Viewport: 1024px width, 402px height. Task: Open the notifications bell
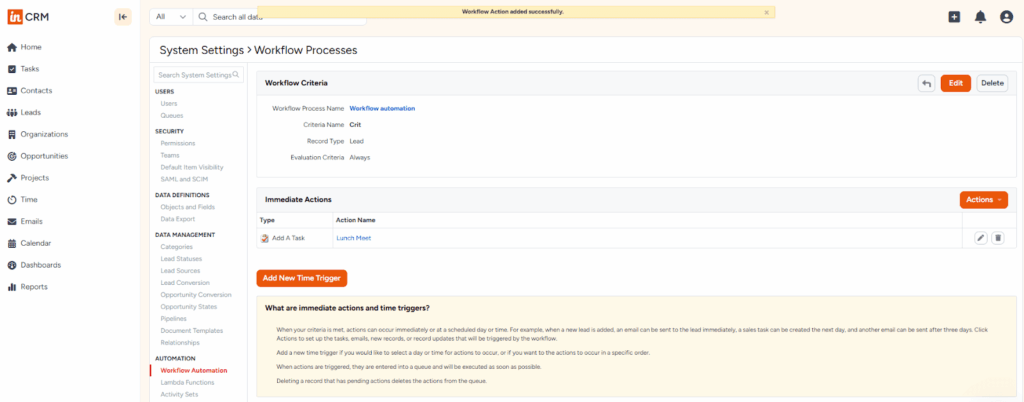980,17
